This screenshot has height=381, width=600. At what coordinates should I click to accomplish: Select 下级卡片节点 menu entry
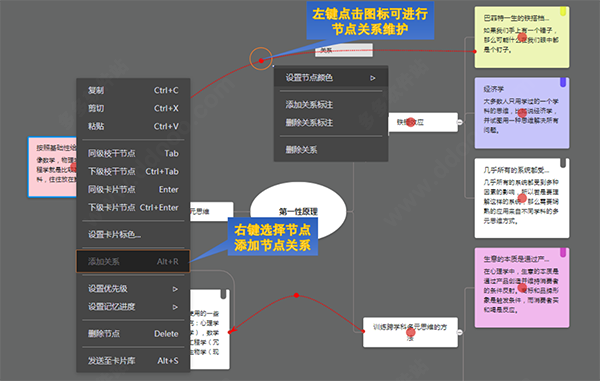133,207
